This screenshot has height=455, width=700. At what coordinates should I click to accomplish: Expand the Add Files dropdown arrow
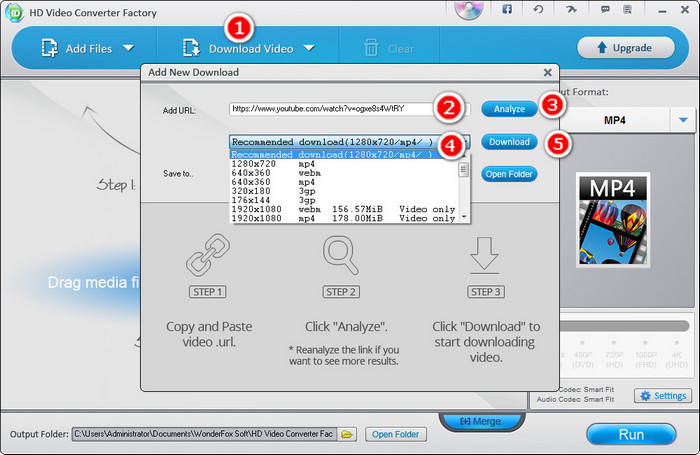click(129, 48)
